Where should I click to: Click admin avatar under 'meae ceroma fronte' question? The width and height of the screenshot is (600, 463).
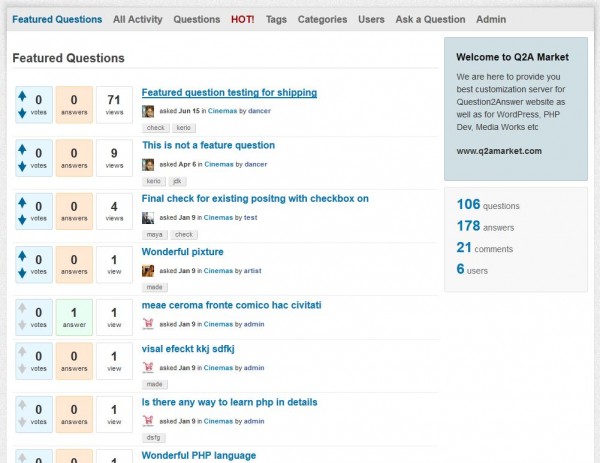pyautogui.click(x=148, y=323)
